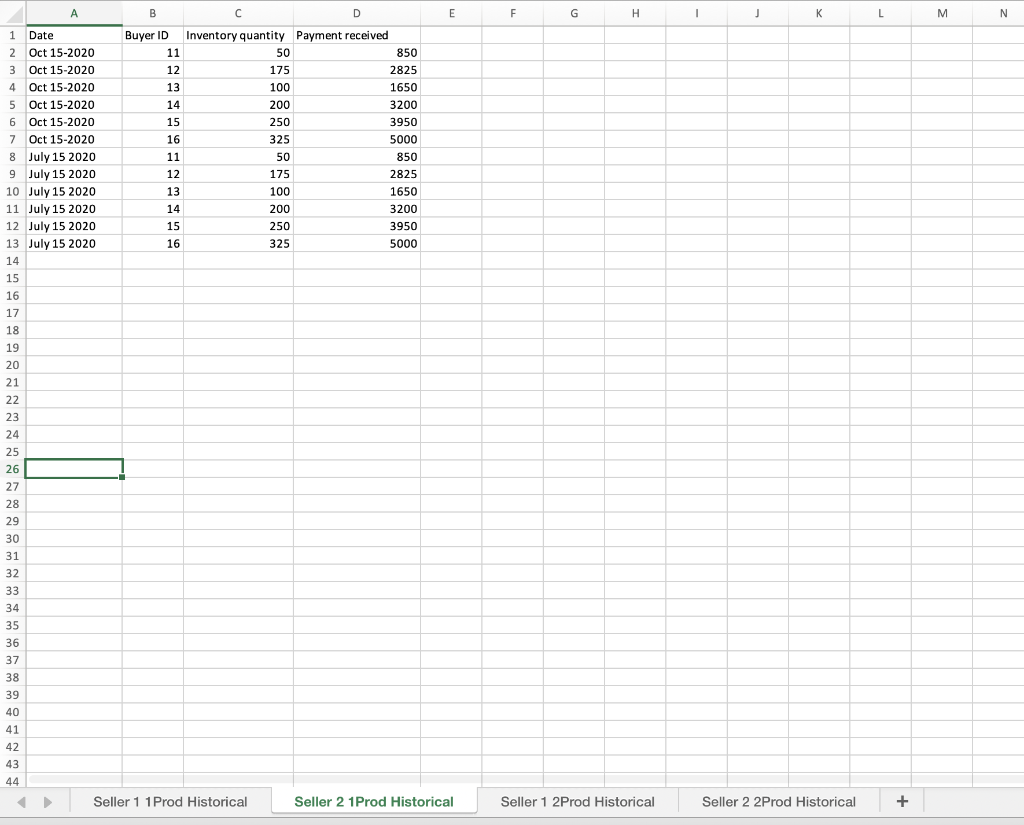Image resolution: width=1024 pixels, height=825 pixels.
Task: Click the active Seller 2 1Prod Historical tab
Action: click(373, 801)
